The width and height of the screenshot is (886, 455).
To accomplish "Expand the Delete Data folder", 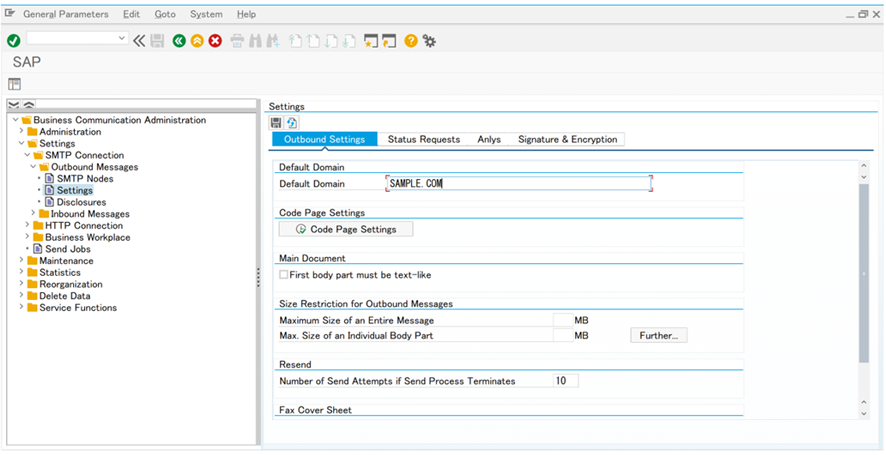I will coord(21,296).
